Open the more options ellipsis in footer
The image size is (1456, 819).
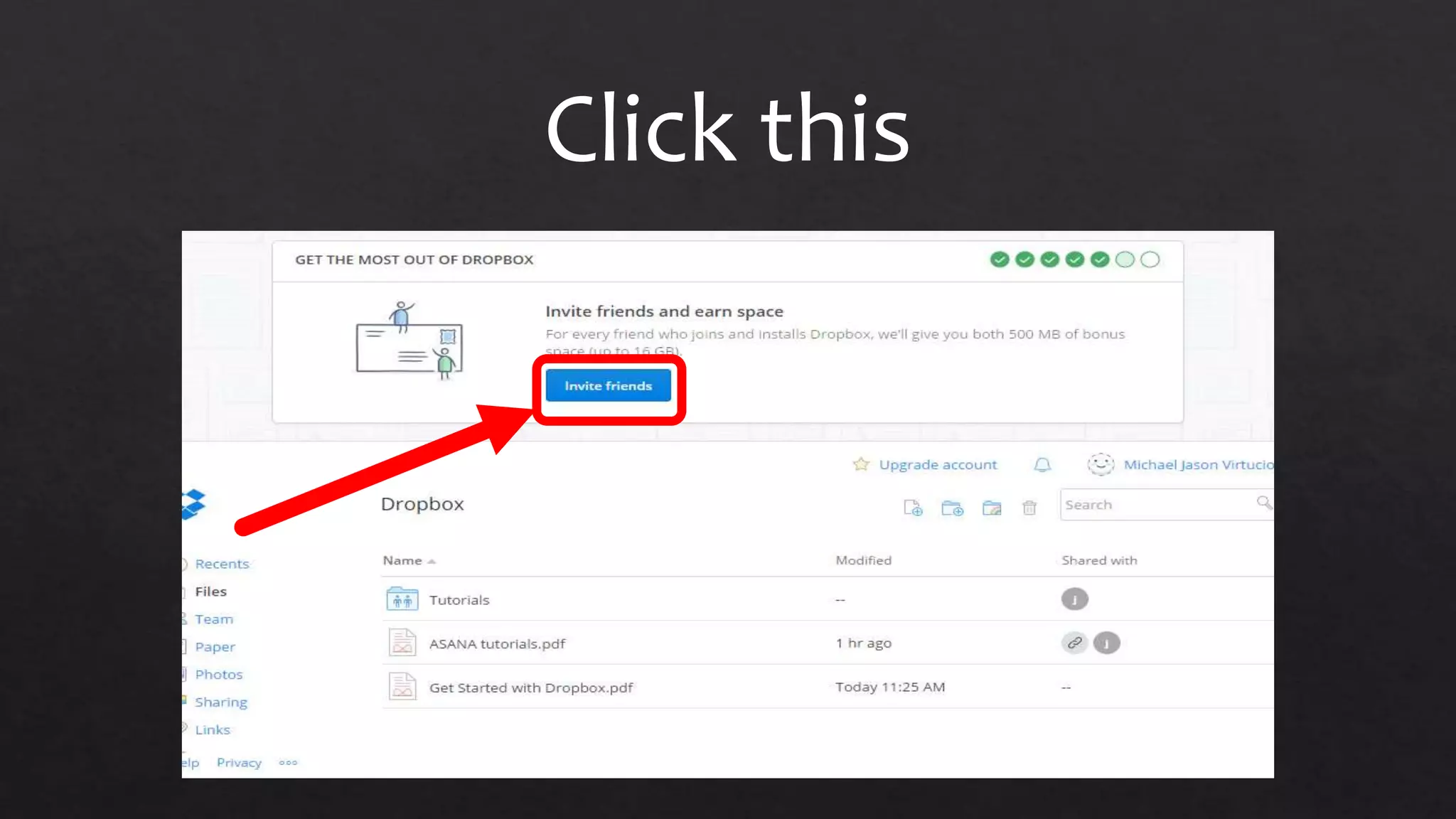tap(288, 763)
